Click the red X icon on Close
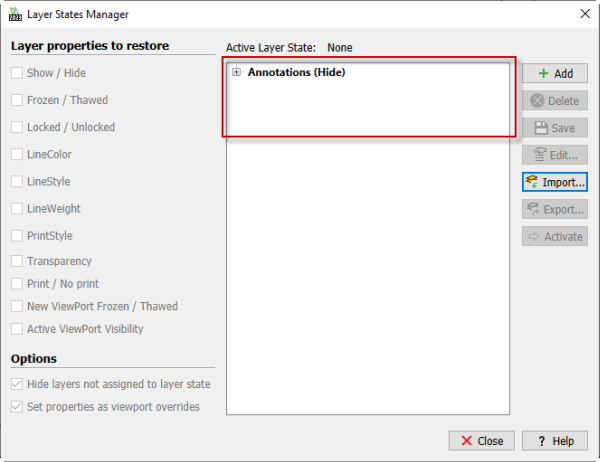Image resolution: width=600 pixels, height=462 pixels. coord(466,441)
